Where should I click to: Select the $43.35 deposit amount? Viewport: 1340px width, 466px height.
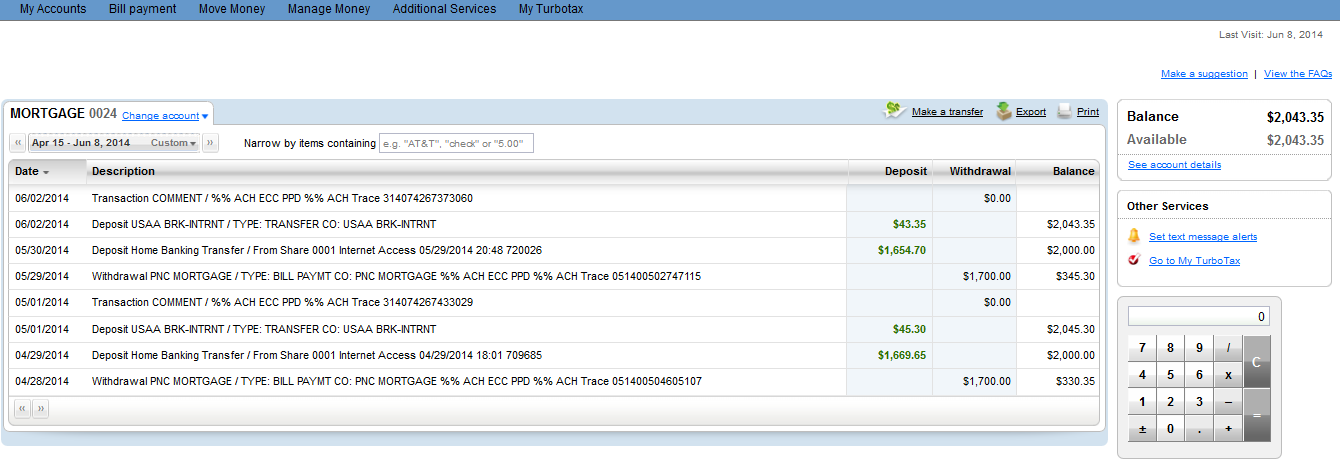(909, 224)
